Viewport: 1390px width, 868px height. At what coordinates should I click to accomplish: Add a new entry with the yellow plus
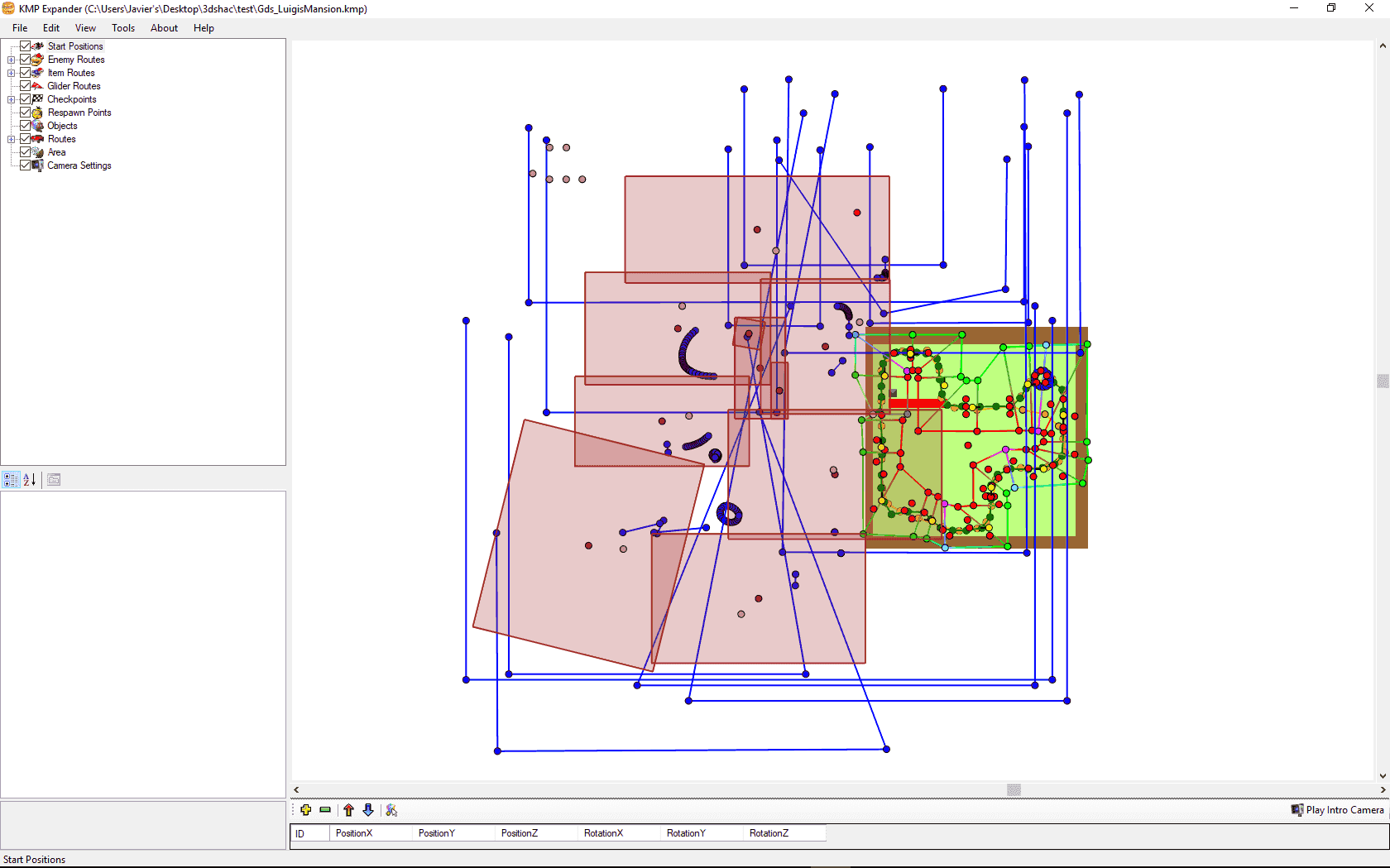pos(306,810)
